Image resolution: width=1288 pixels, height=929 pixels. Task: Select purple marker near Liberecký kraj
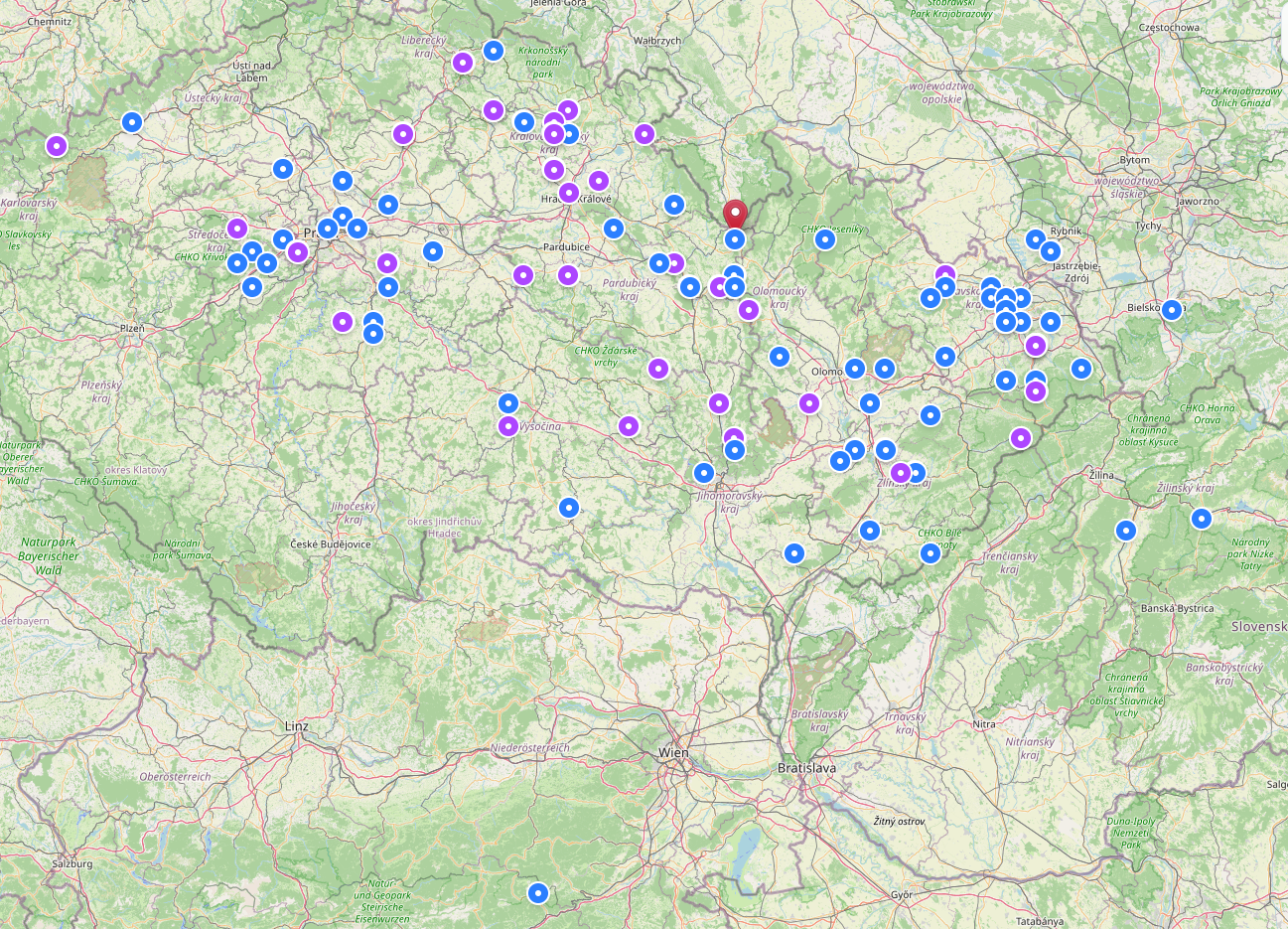point(463,63)
